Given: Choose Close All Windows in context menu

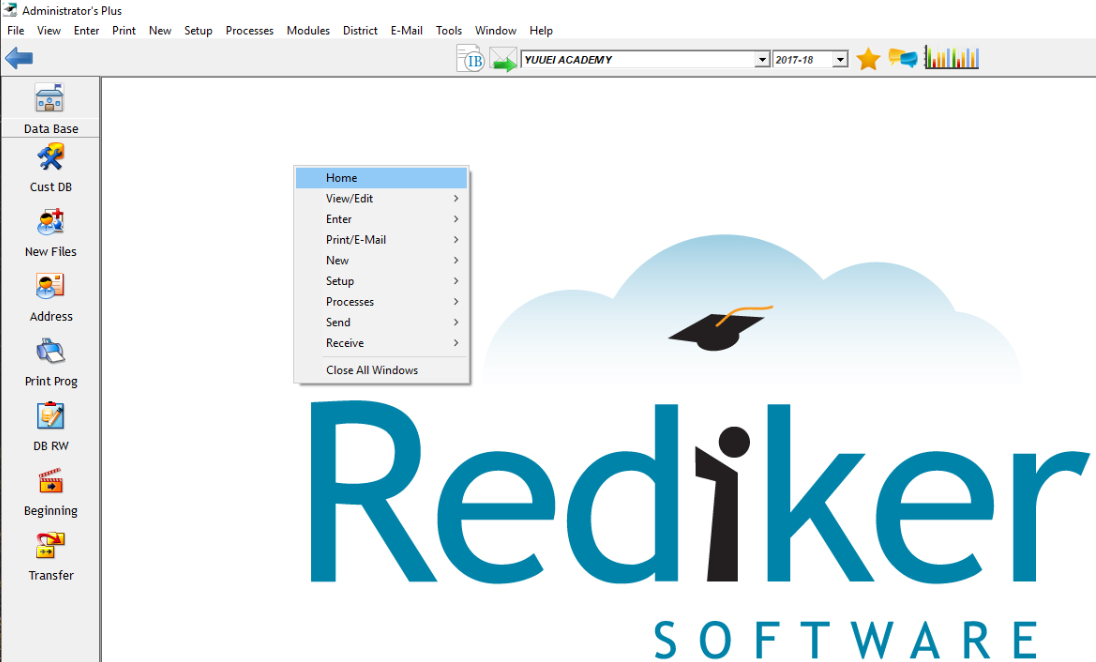Looking at the screenshot, I should [x=382, y=370].
